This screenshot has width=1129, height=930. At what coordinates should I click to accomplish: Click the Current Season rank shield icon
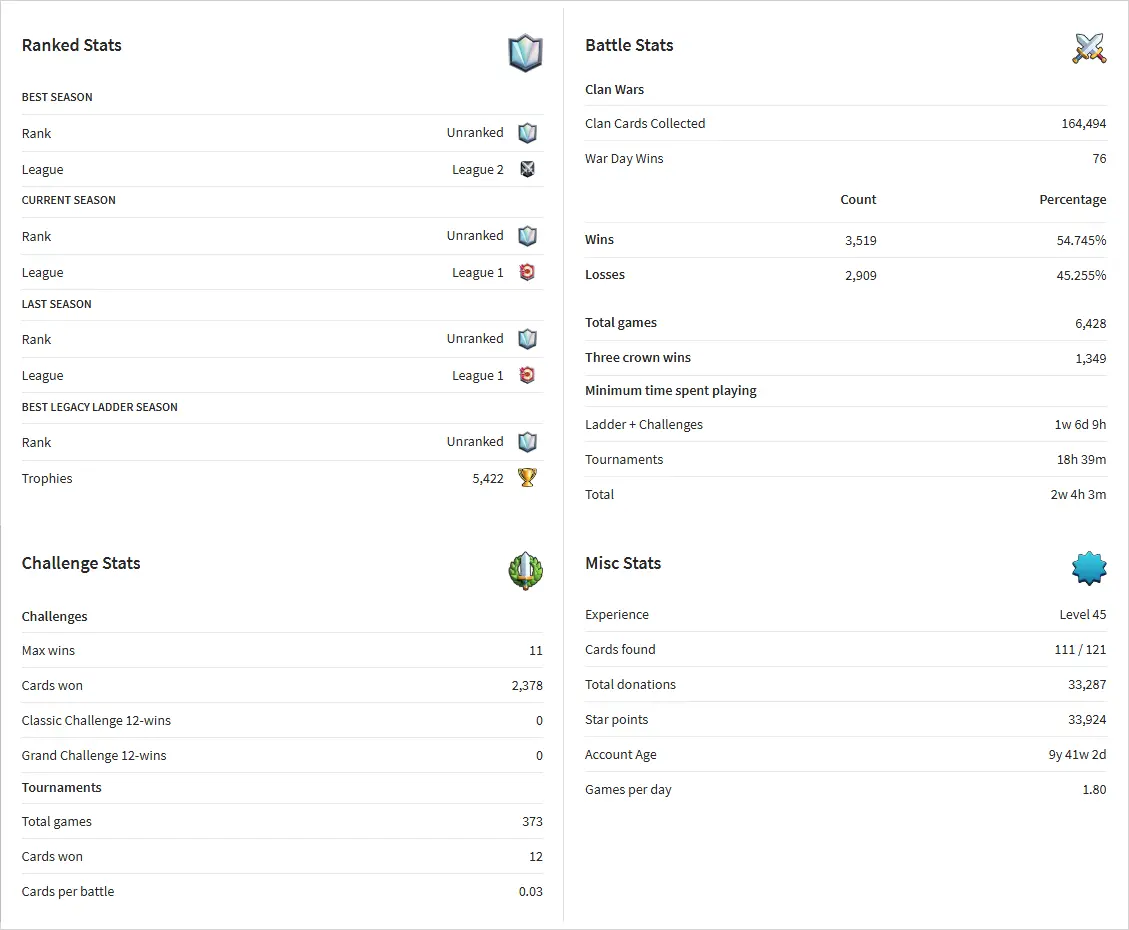[528, 236]
